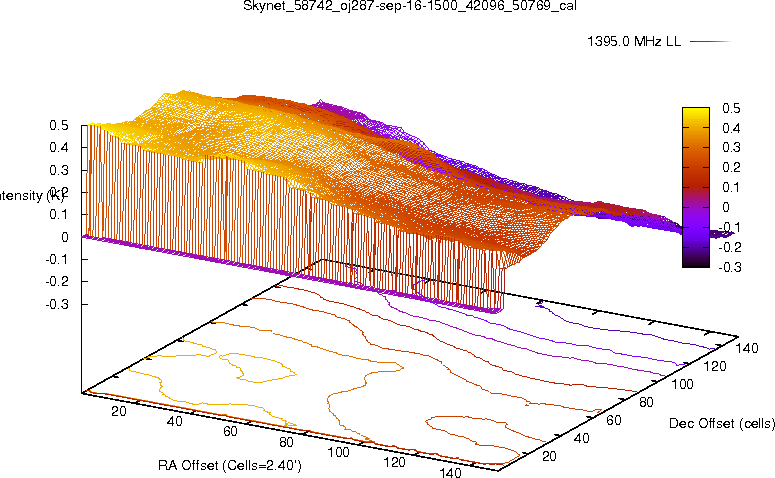Choose the 140 tick on the Dec Offset axis
The height and width of the screenshot is (478, 775).
[x=747, y=348]
